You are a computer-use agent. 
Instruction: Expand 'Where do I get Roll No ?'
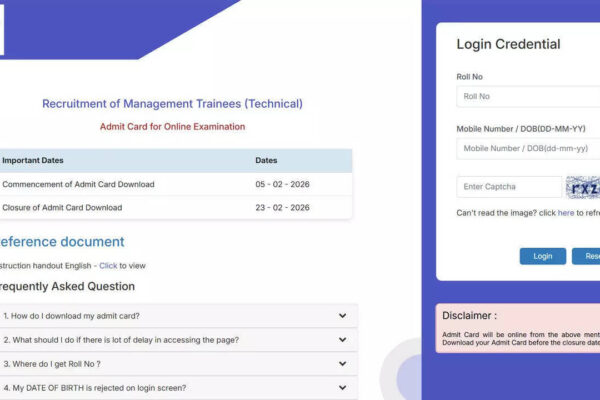tap(178, 364)
